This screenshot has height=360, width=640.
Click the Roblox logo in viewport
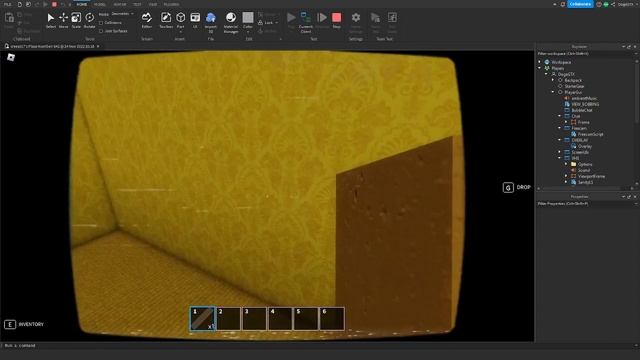[x=11, y=58]
